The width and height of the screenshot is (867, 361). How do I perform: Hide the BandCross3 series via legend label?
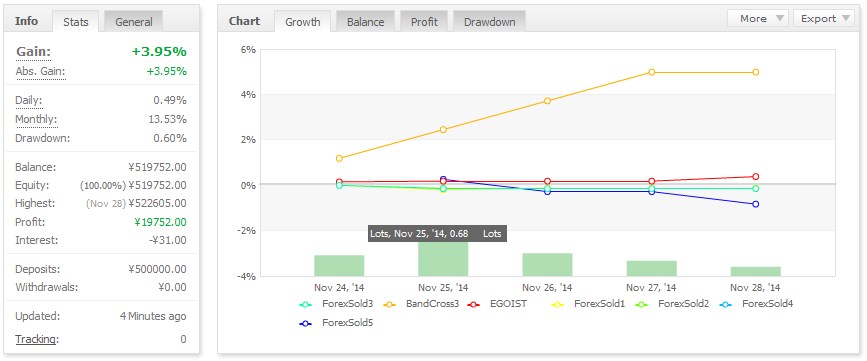pos(432,304)
